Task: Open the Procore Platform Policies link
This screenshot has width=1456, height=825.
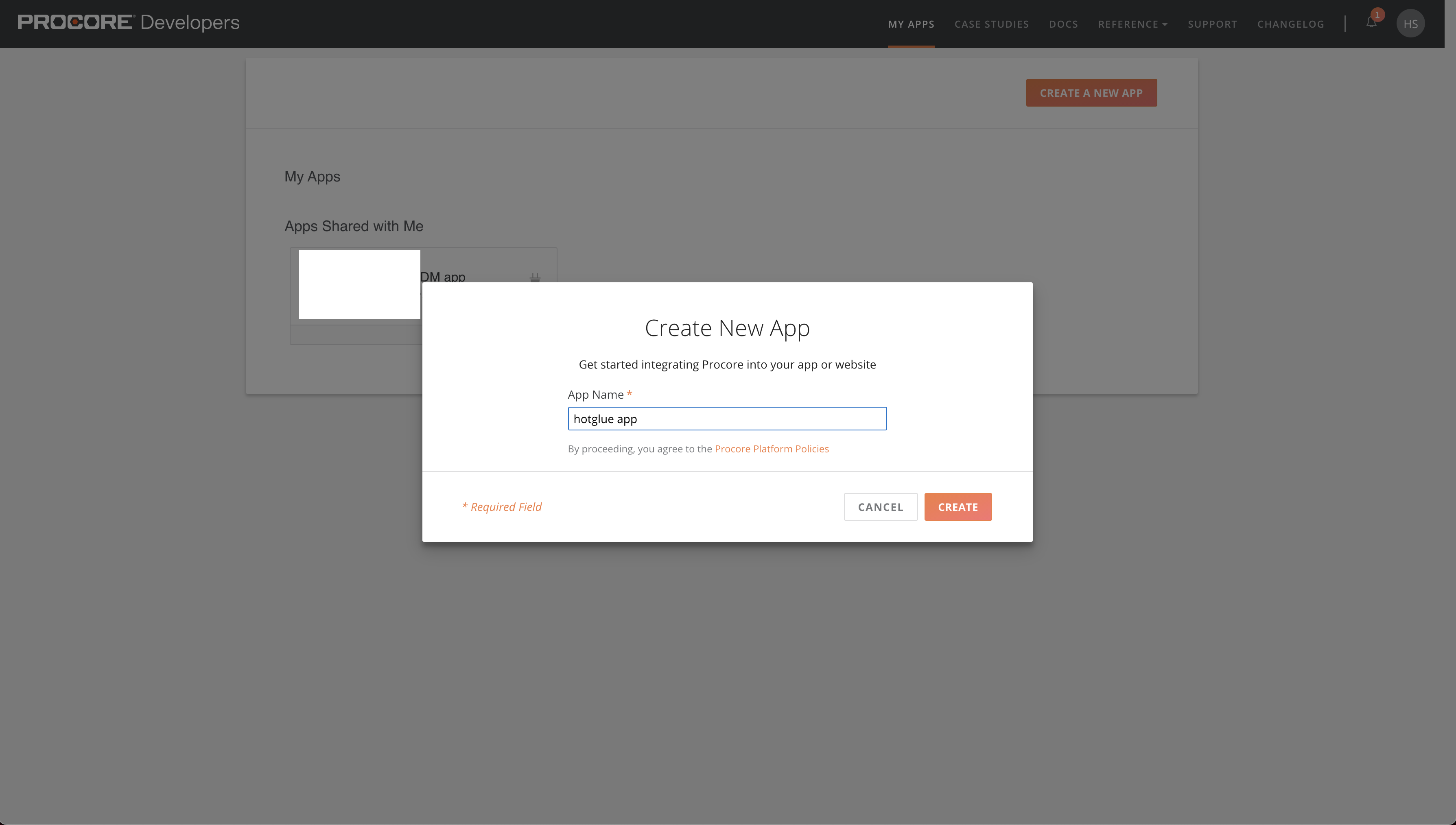Action: [772, 449]
